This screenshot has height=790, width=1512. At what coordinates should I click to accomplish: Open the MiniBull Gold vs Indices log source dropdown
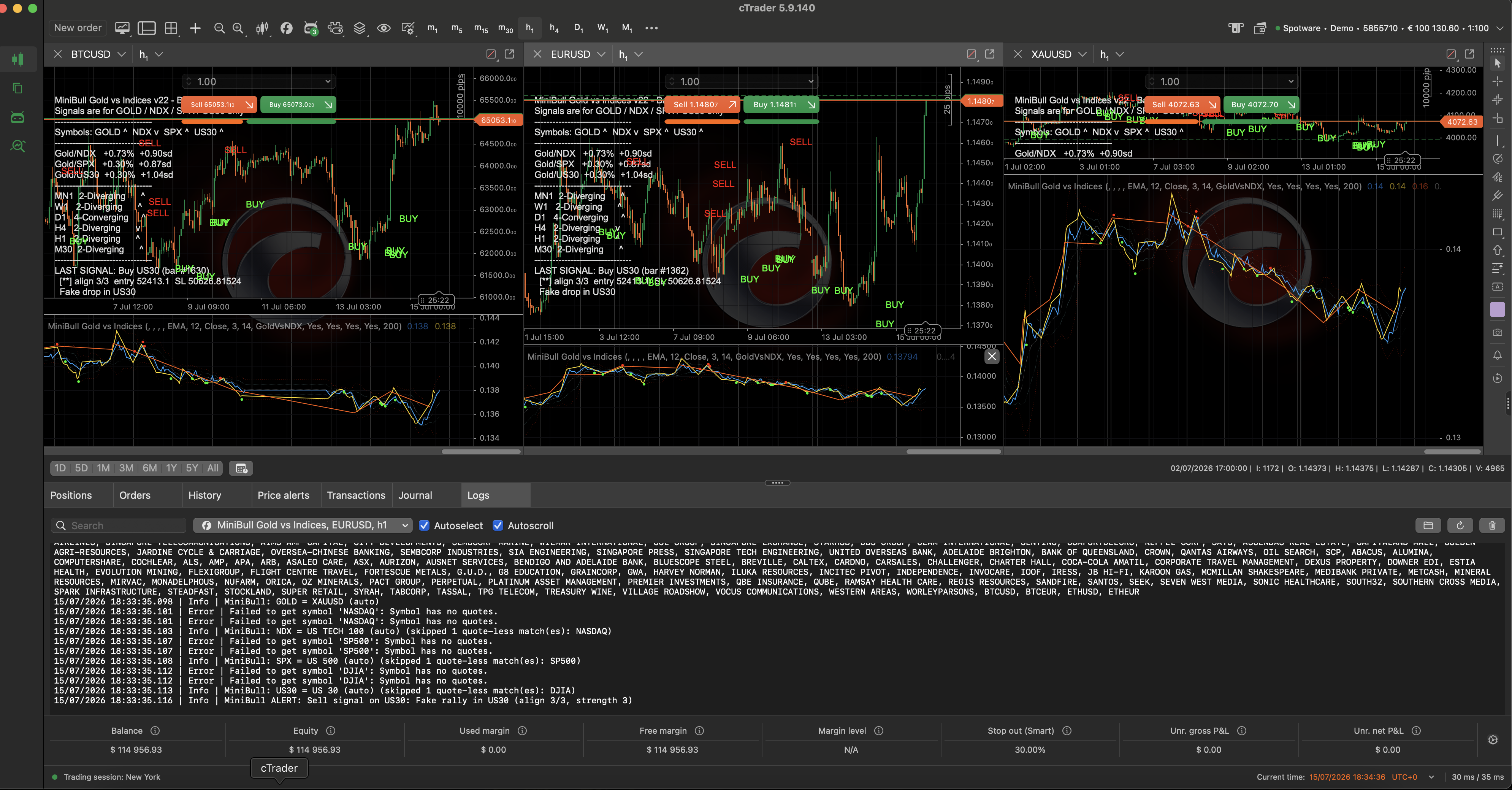point(303,525)
